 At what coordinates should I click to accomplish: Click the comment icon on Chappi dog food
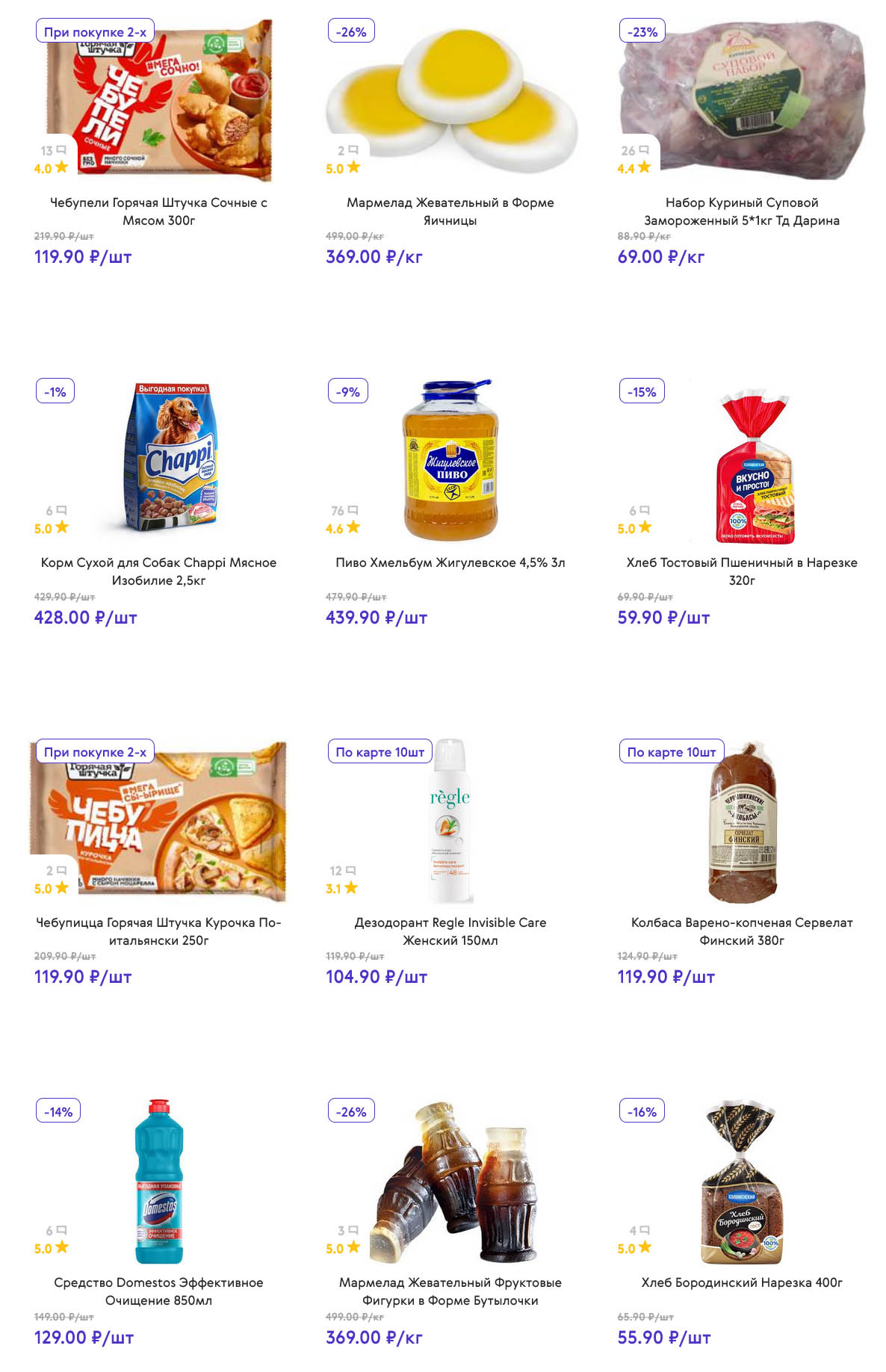click(61, 510)
